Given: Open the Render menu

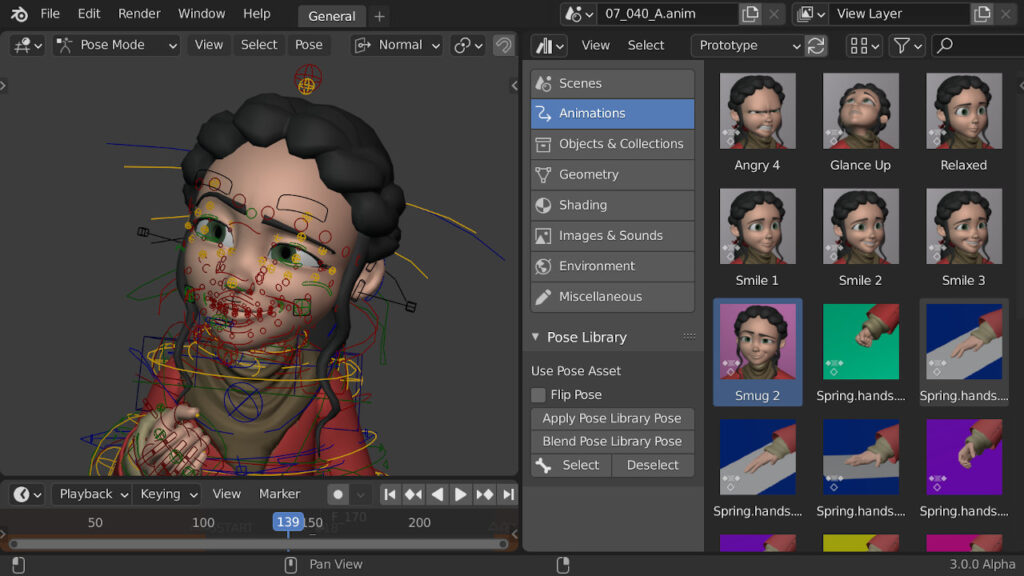Looking at the screenshot, I should coord(139,14).
